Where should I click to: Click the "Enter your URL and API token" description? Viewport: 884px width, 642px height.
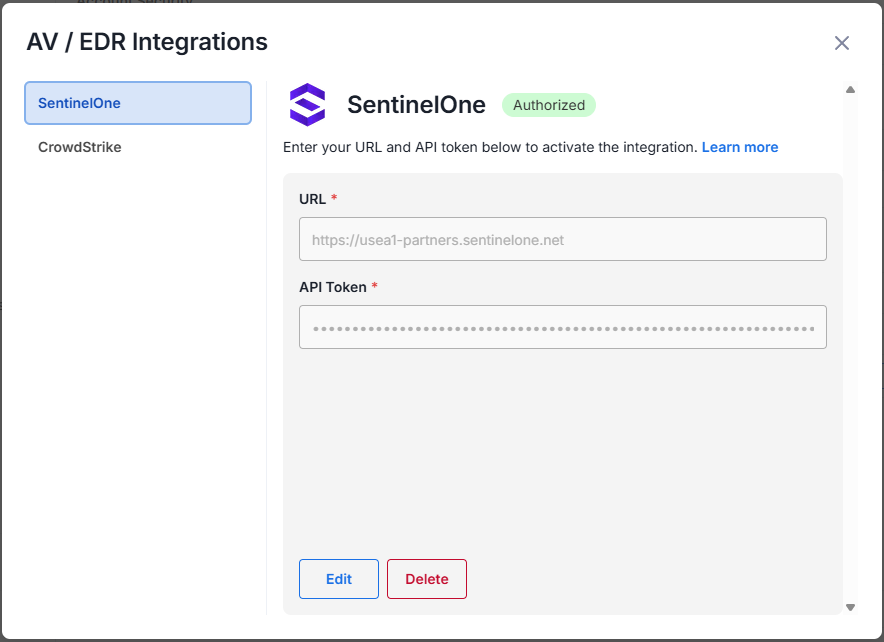[x=490, y=147]
